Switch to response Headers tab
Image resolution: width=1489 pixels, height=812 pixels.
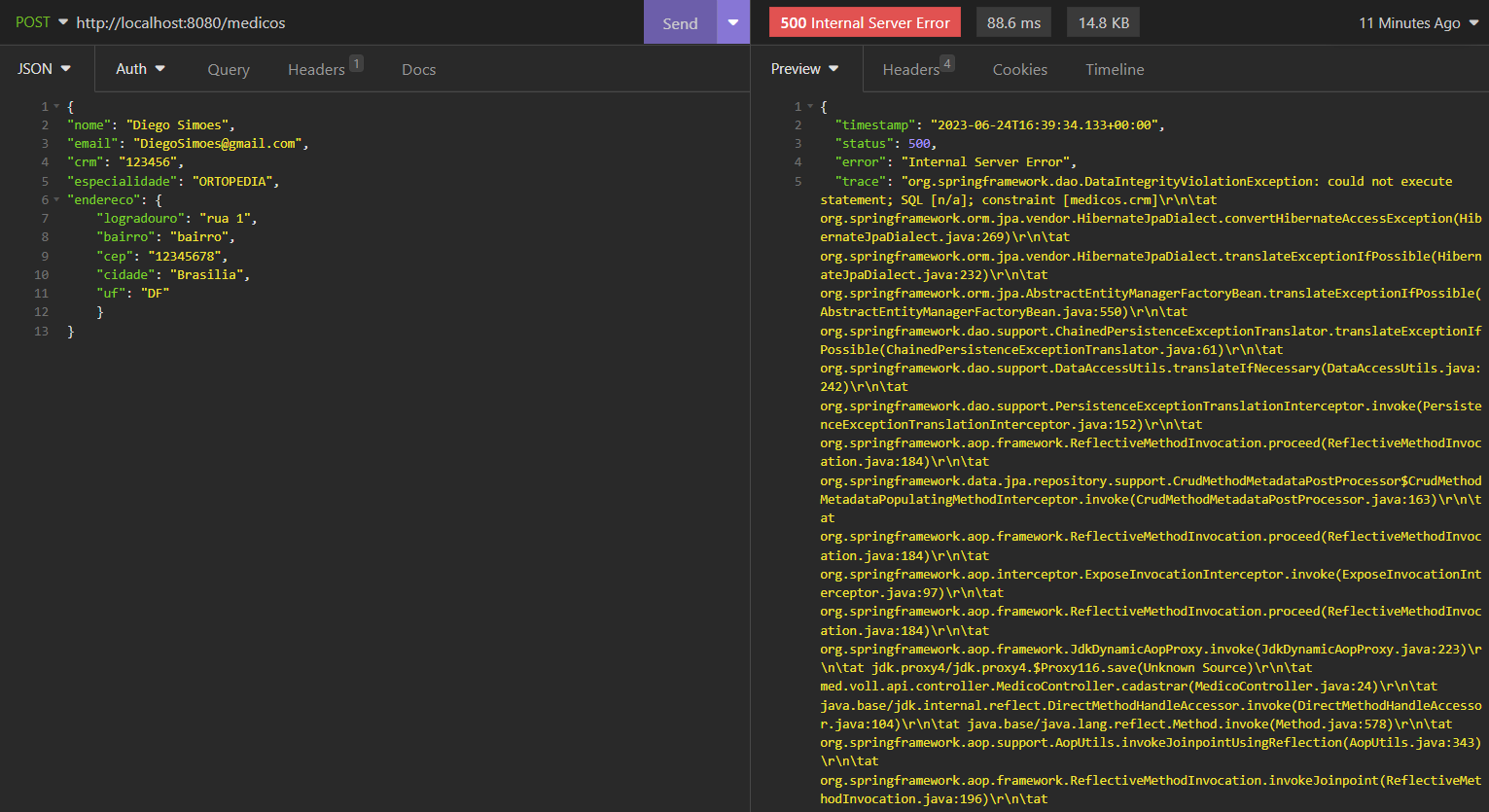pos(918,68)
